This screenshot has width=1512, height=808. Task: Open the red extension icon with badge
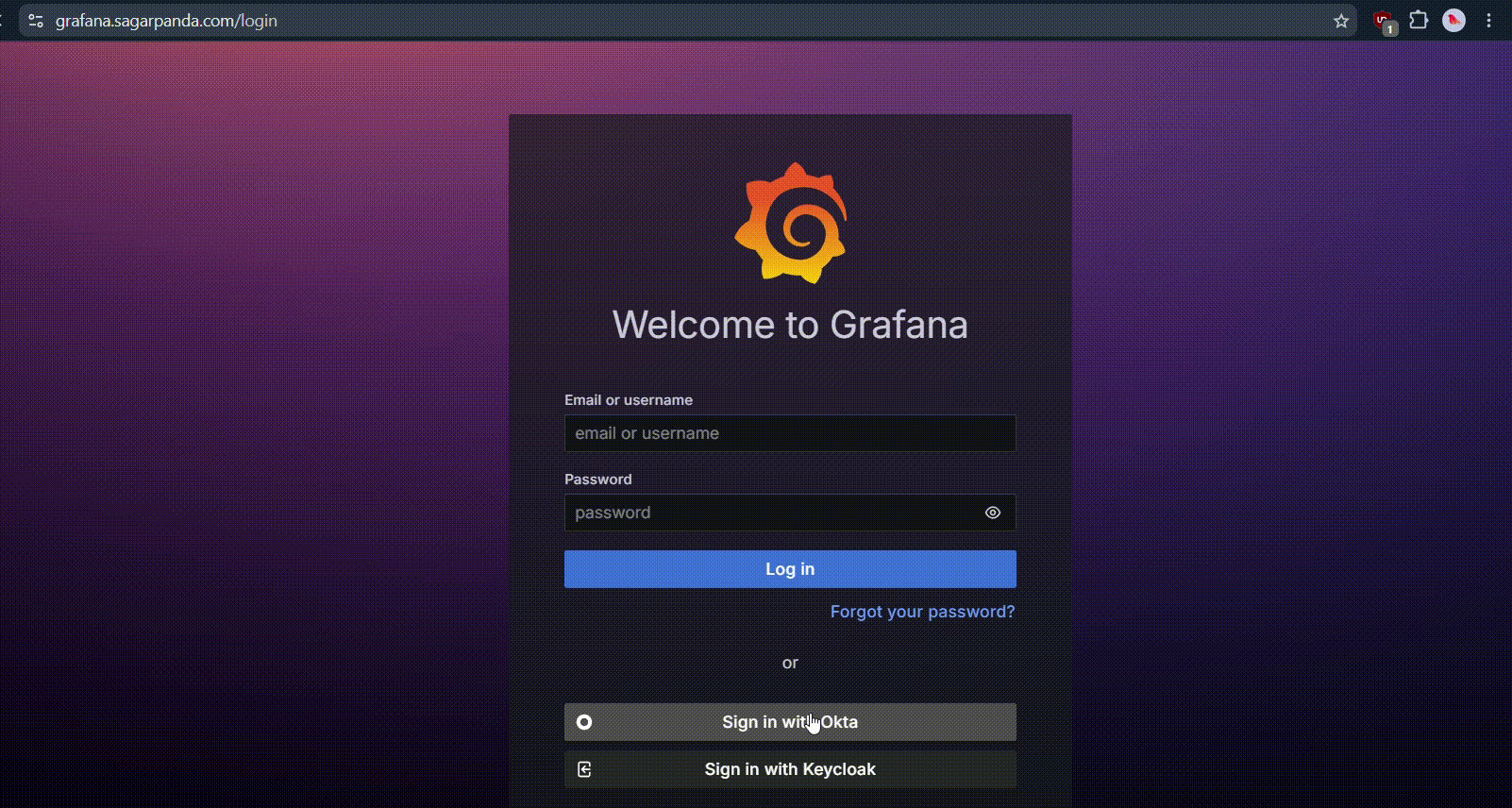tap(1385, 22)
